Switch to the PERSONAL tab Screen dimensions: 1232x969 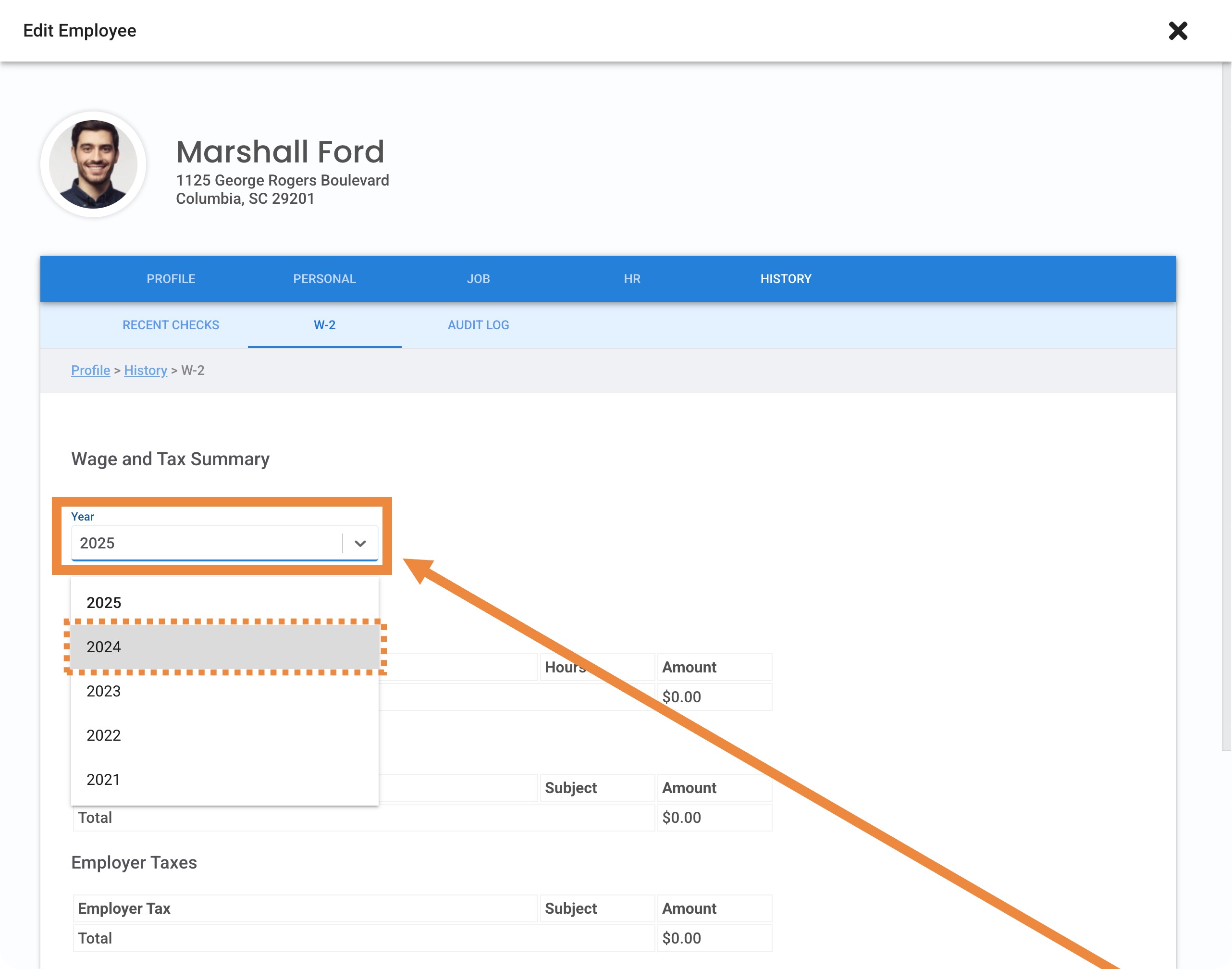324,279
